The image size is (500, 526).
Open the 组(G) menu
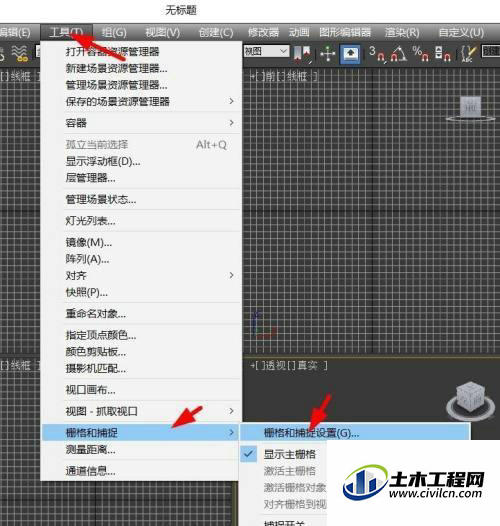coord(114,32)
